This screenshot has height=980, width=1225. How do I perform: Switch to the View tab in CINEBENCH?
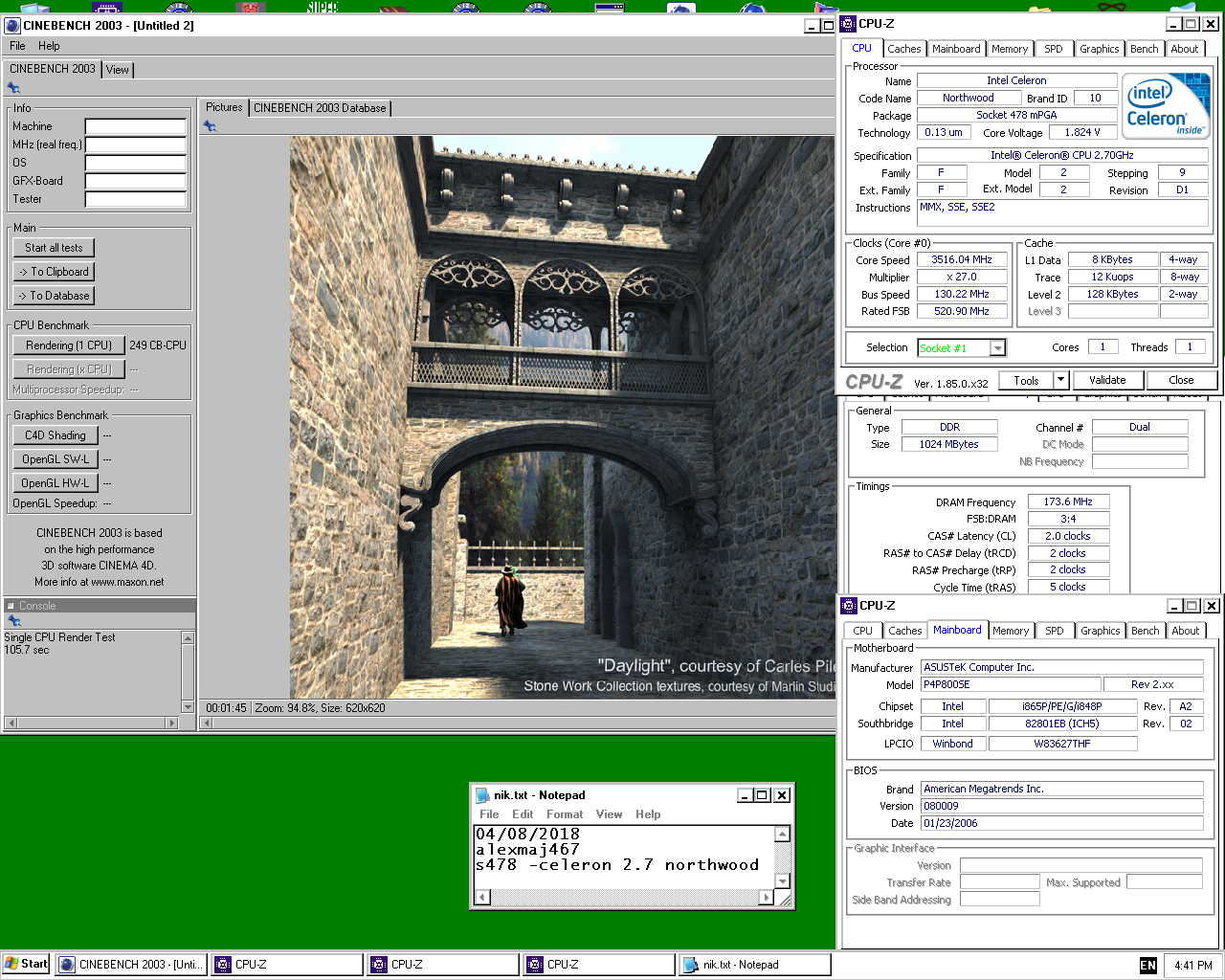tap(118, 70)
